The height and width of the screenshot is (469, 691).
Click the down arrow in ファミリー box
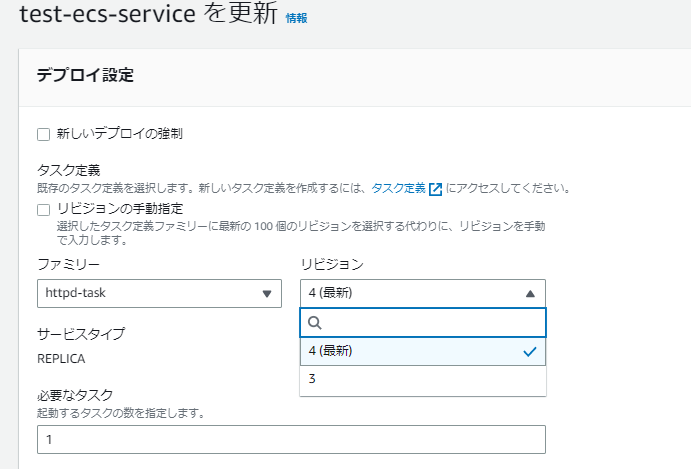pos(267,294)
